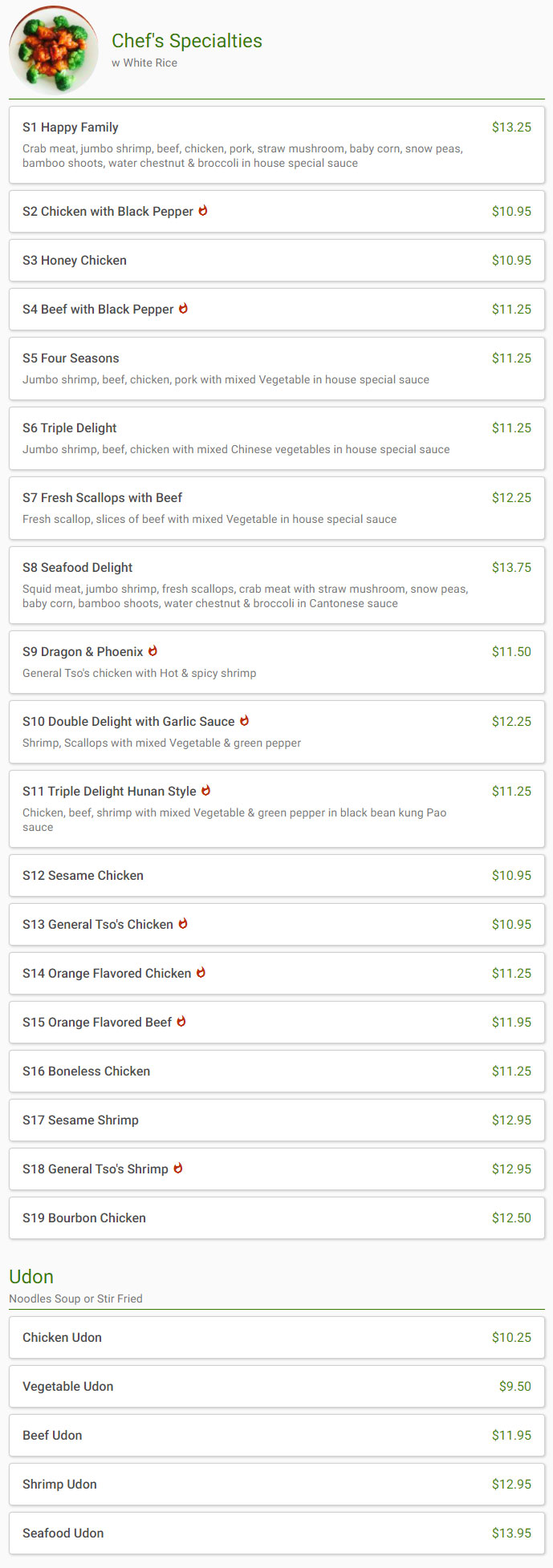Choose Seafood Udon
The height and width of the screenshot is (1568, 553).
click(277, 1534)
